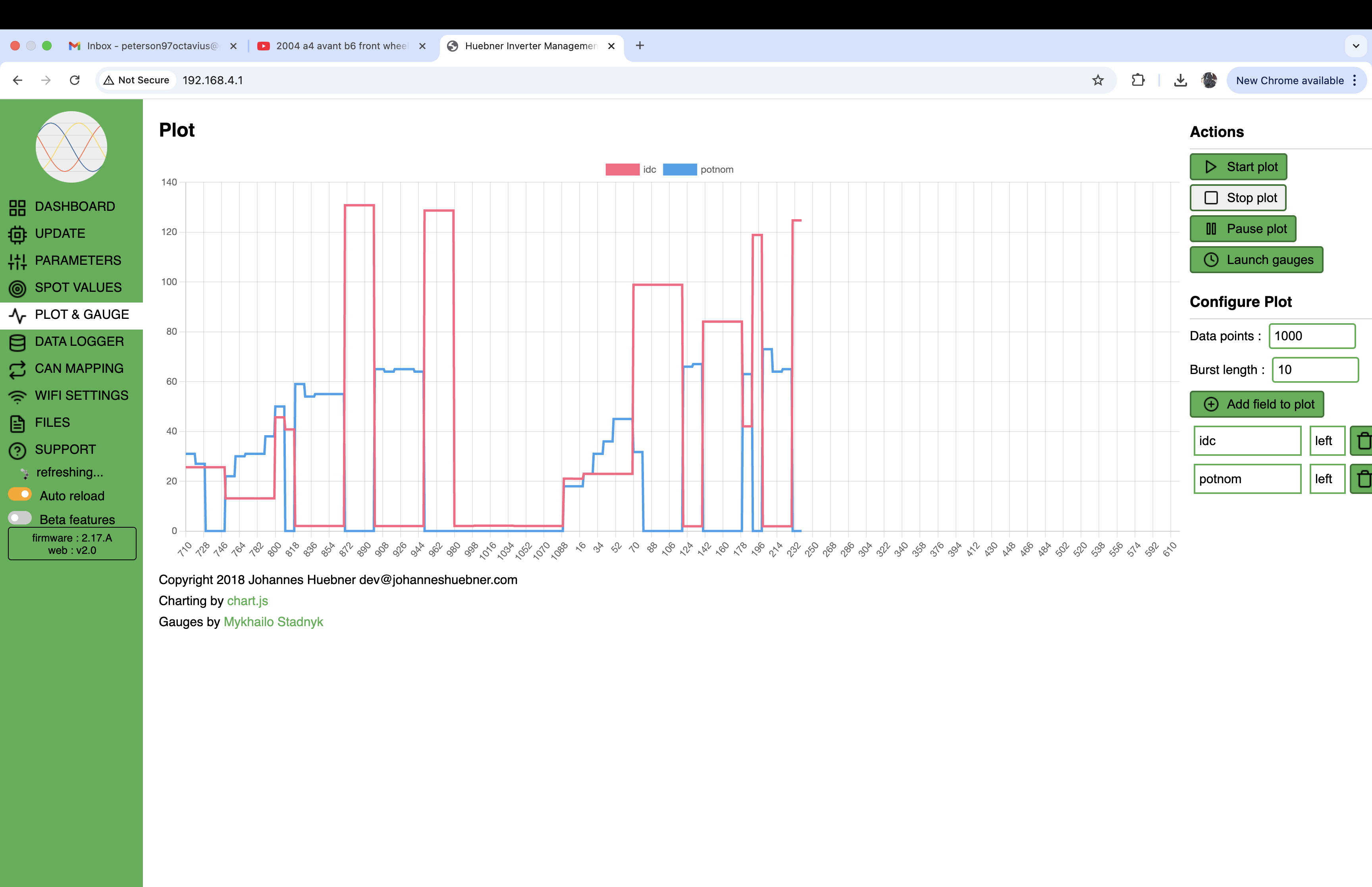1372x887 pixels.
Task: Toggle the Auto reload switch
Action: (20, 495)
